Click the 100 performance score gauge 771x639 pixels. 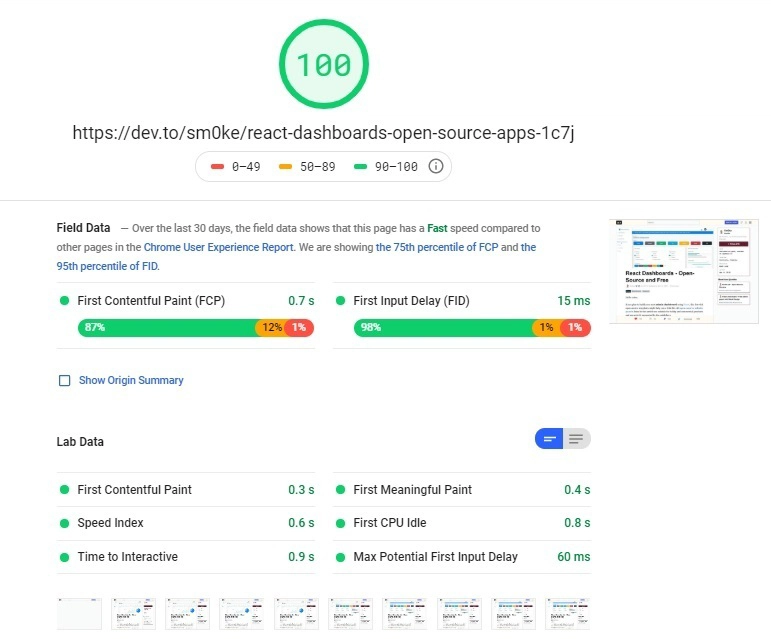coord(324,64)
